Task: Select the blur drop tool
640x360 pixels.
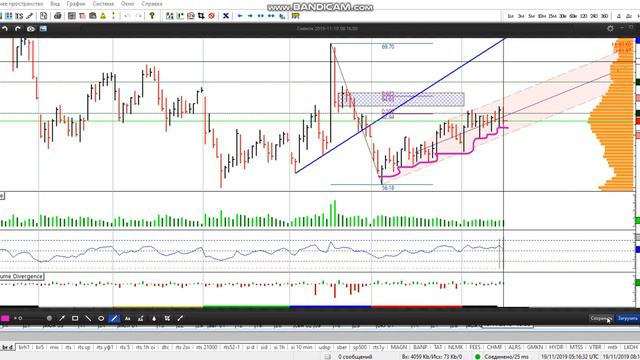Action: (x=154, y=318)
